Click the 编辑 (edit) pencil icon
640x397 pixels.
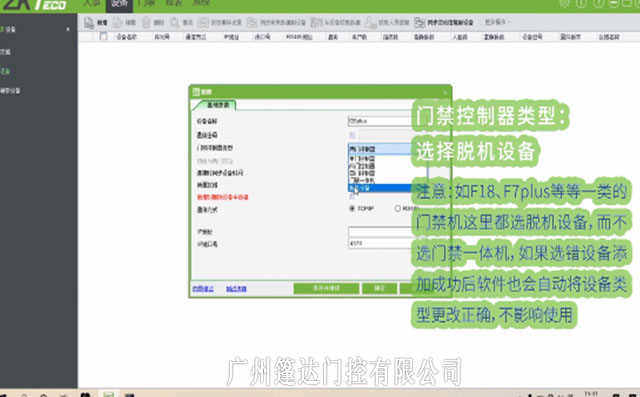pos(118,22)
